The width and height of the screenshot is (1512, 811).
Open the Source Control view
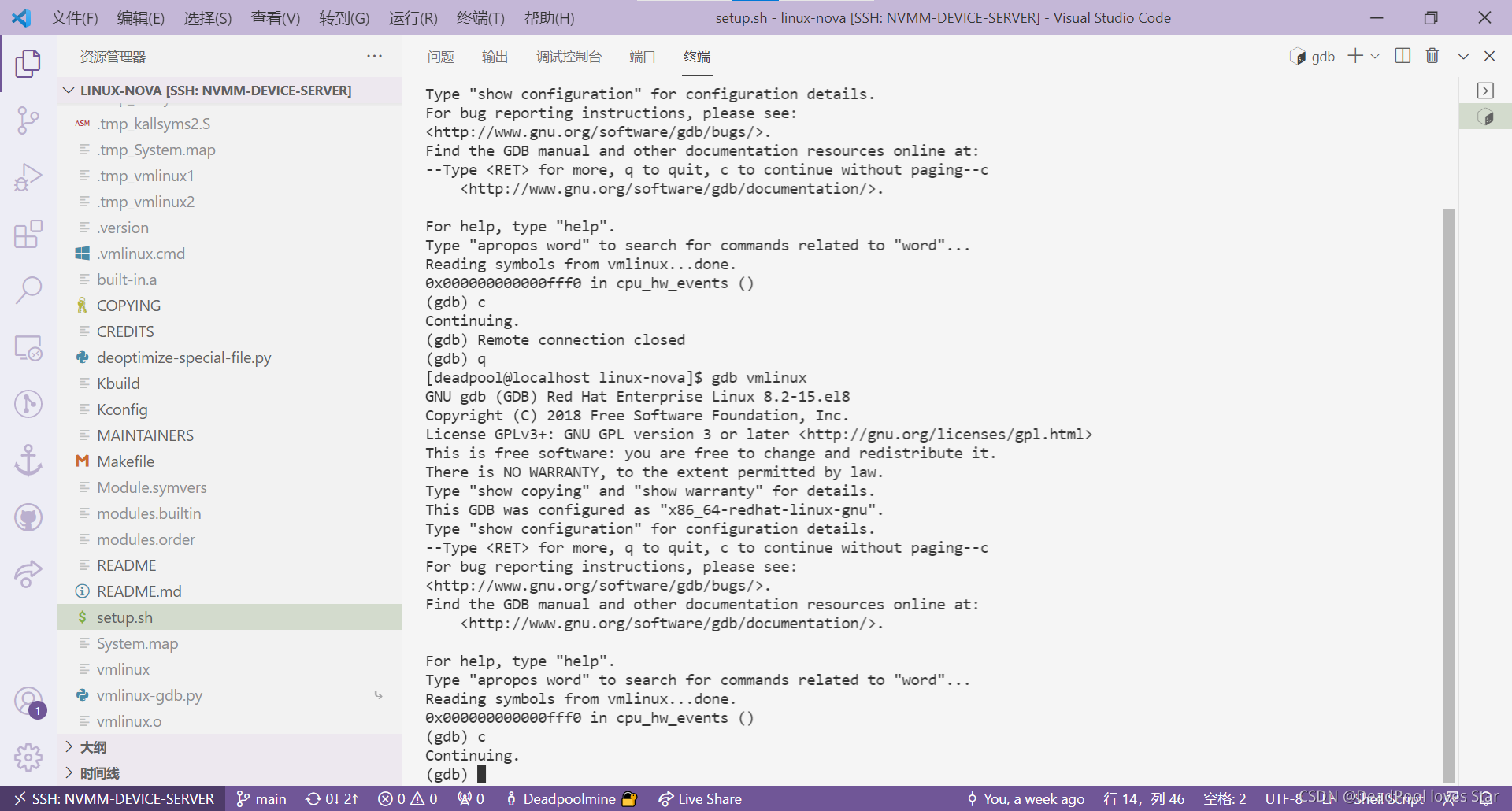click(x=28, y=120)
